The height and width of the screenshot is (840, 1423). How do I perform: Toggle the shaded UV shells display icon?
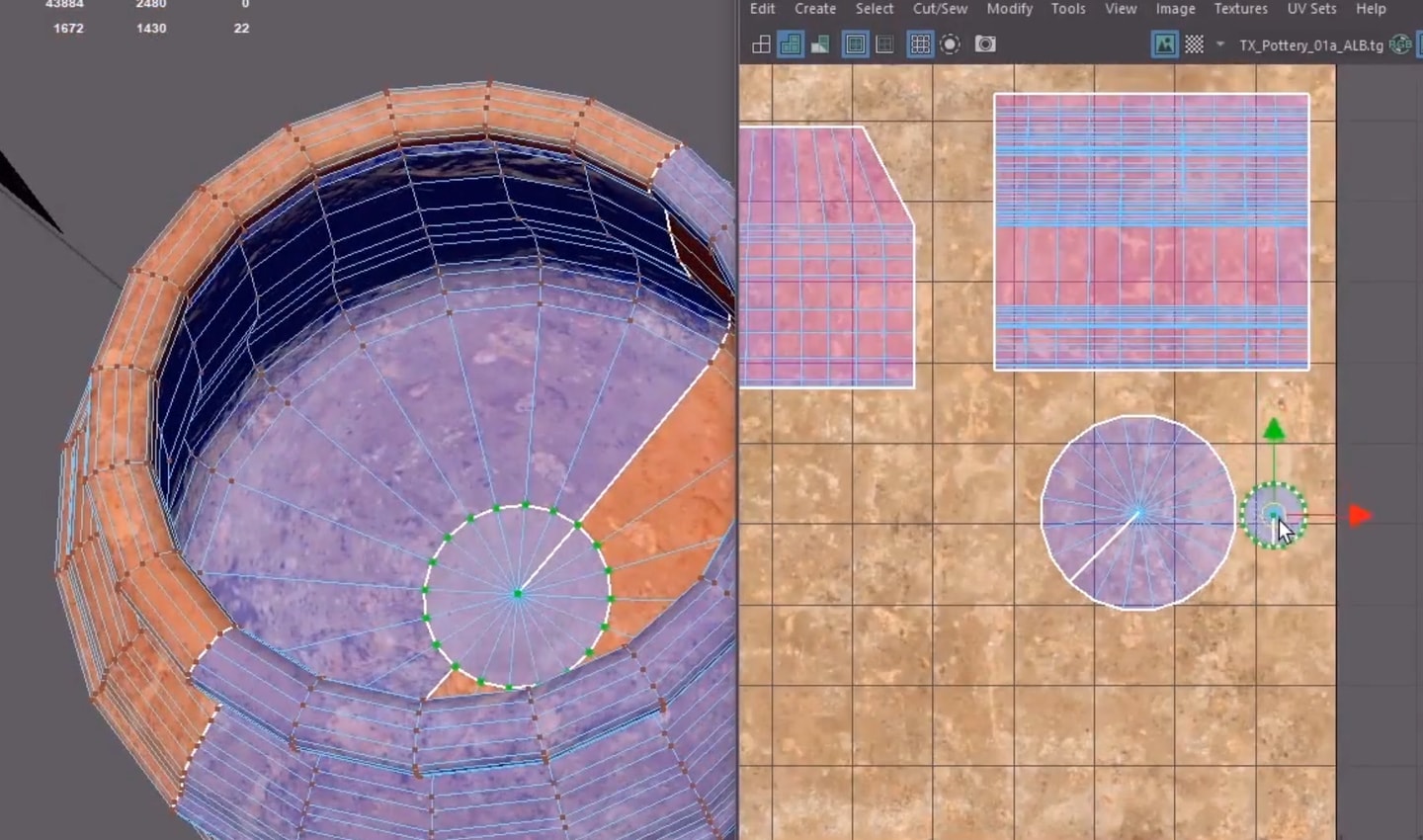coord(791,44)
